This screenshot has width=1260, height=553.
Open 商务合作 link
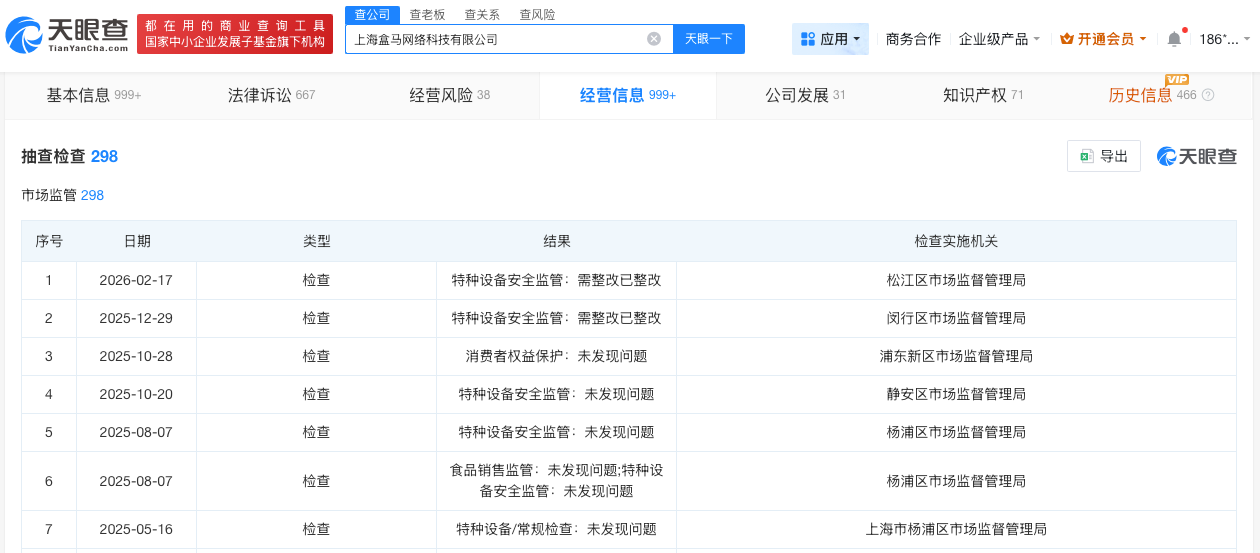pos(913,39)
